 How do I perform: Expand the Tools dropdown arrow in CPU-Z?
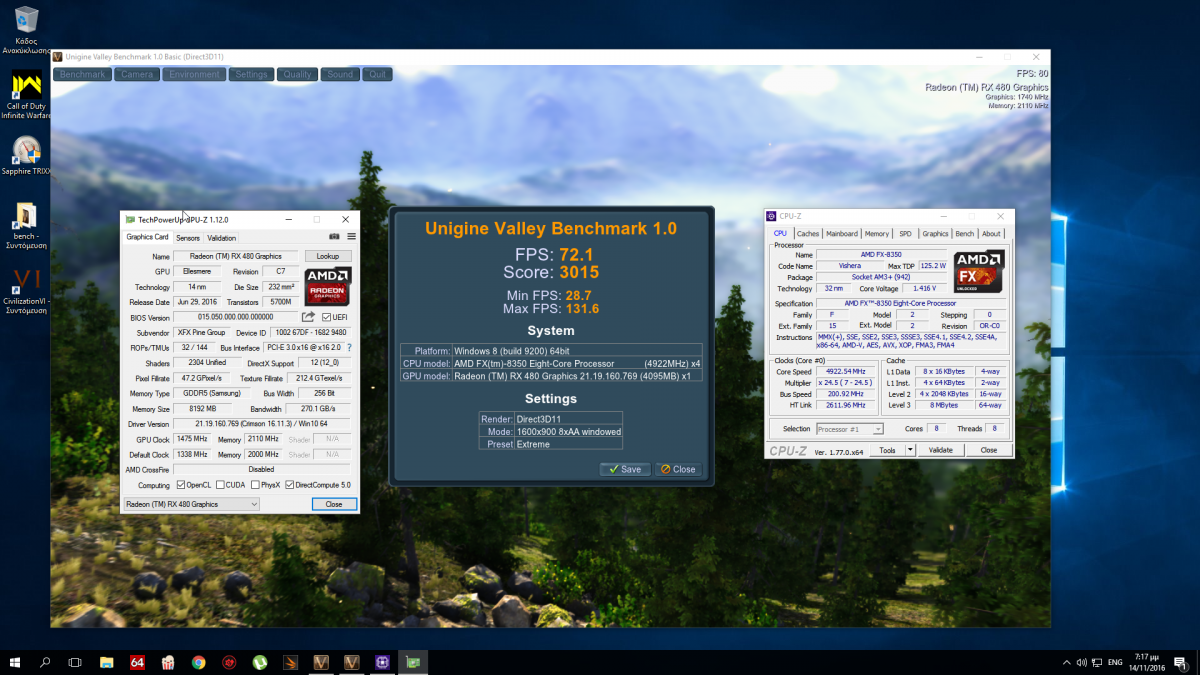tap(910, 450)
